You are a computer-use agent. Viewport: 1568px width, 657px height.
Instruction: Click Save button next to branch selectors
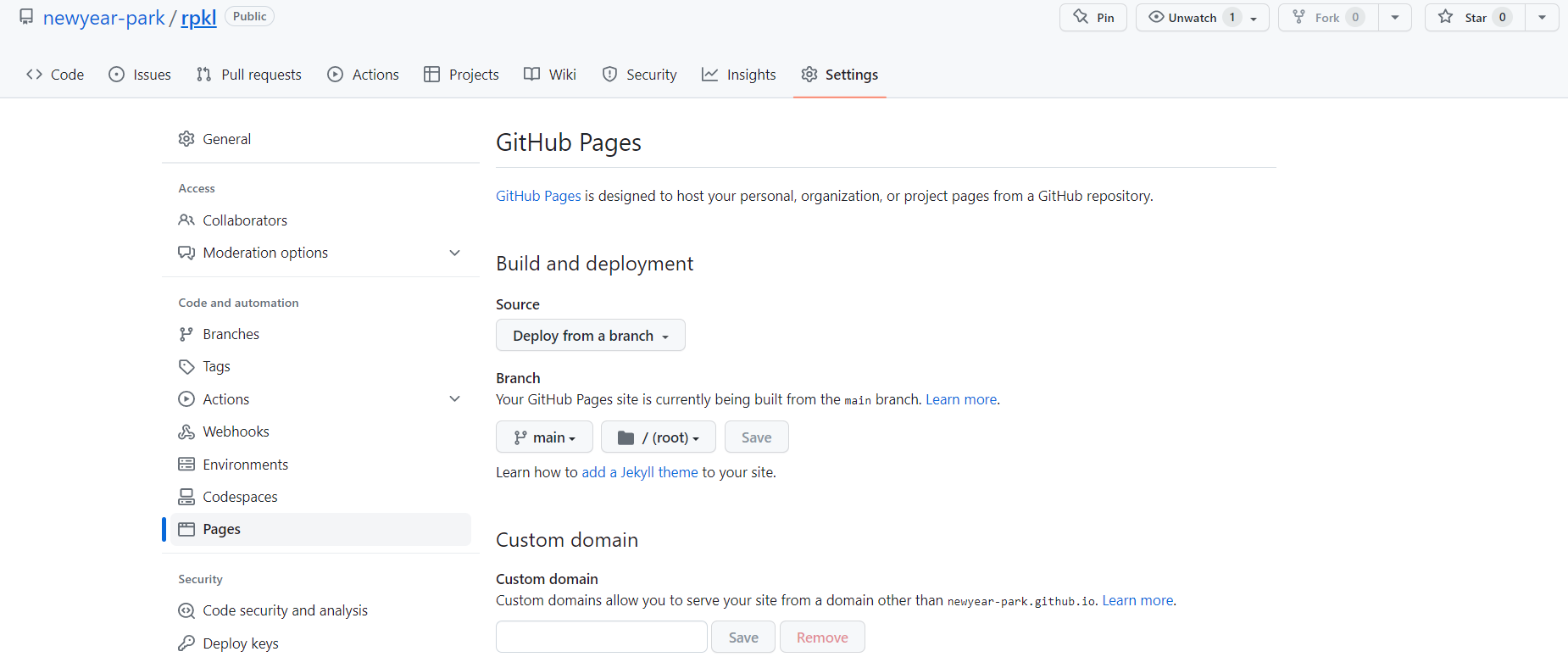757,437
